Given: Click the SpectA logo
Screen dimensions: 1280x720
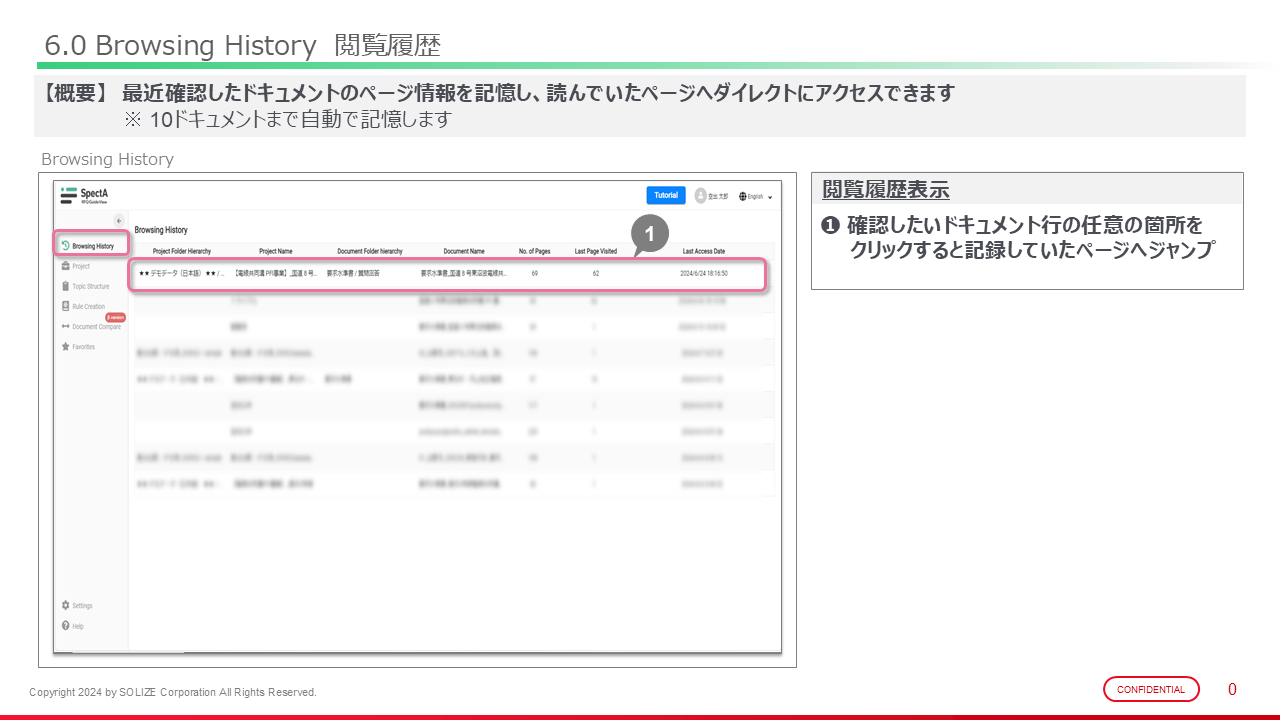Looking at the screenshot, I should (85, 196).
